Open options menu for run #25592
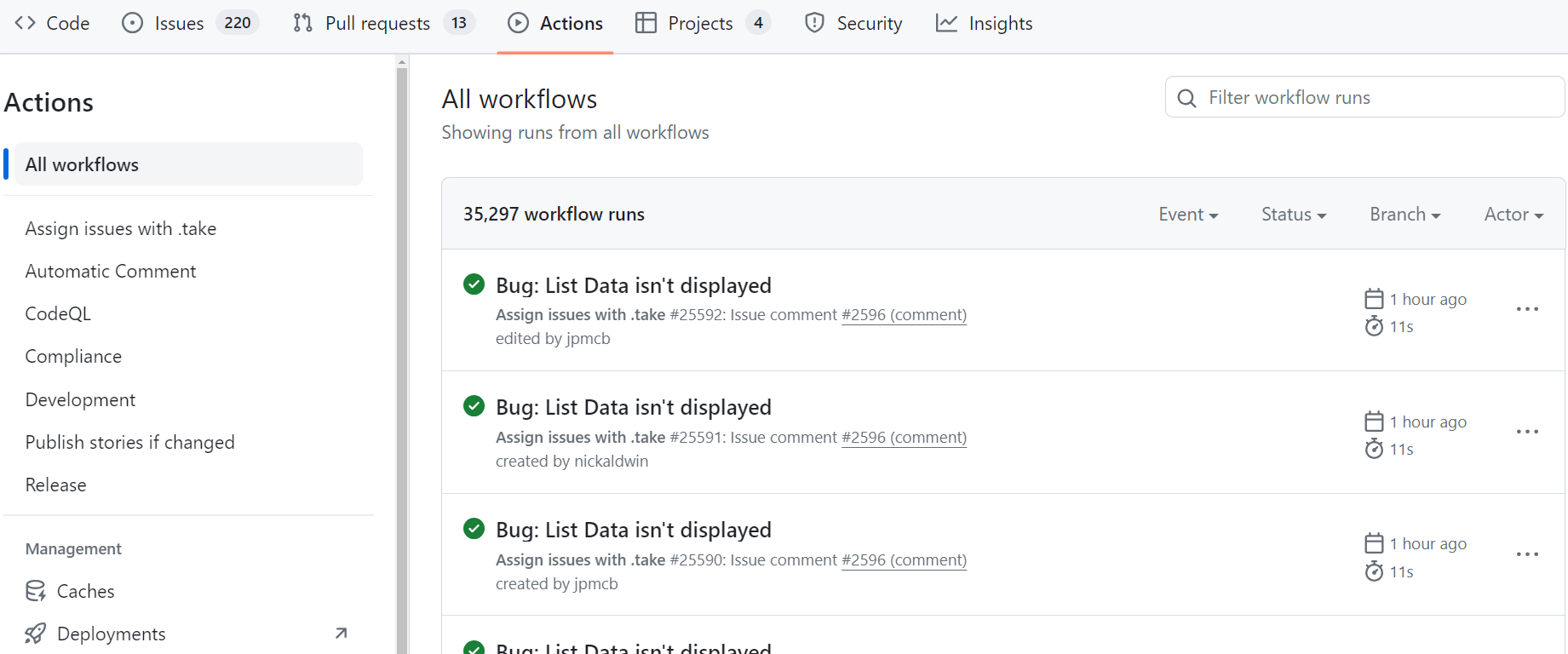Screen dimensions: 1568x654 pos(1527,309)
